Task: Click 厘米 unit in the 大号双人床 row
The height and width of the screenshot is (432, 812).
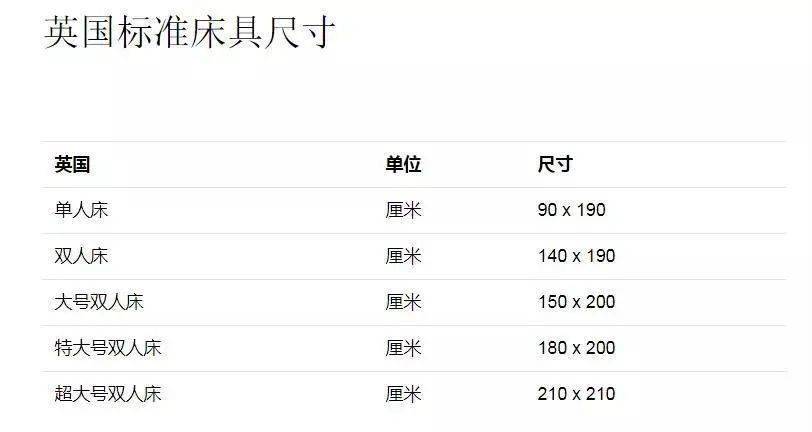Action: click(x=403, y=302)
